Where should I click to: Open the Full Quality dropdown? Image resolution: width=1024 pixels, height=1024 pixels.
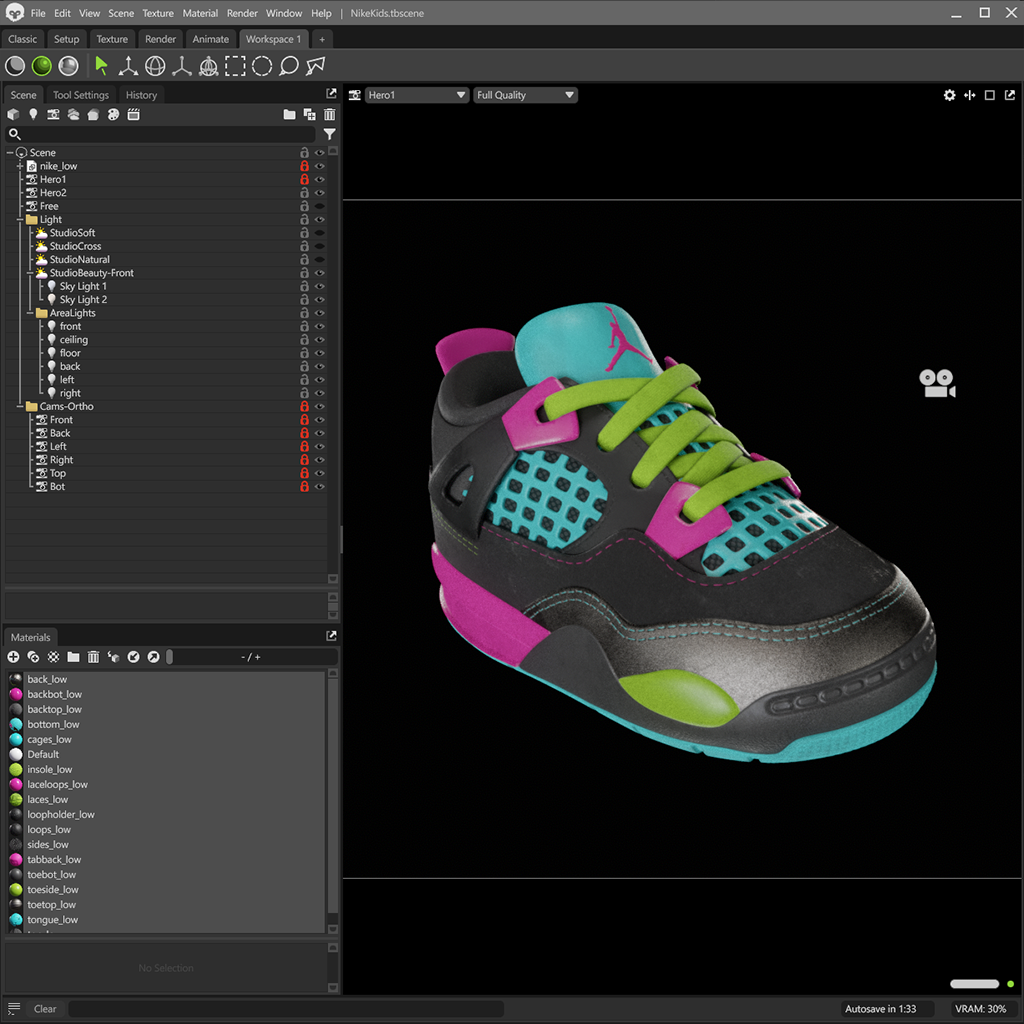pyautogui.click(x=525, y=95)
